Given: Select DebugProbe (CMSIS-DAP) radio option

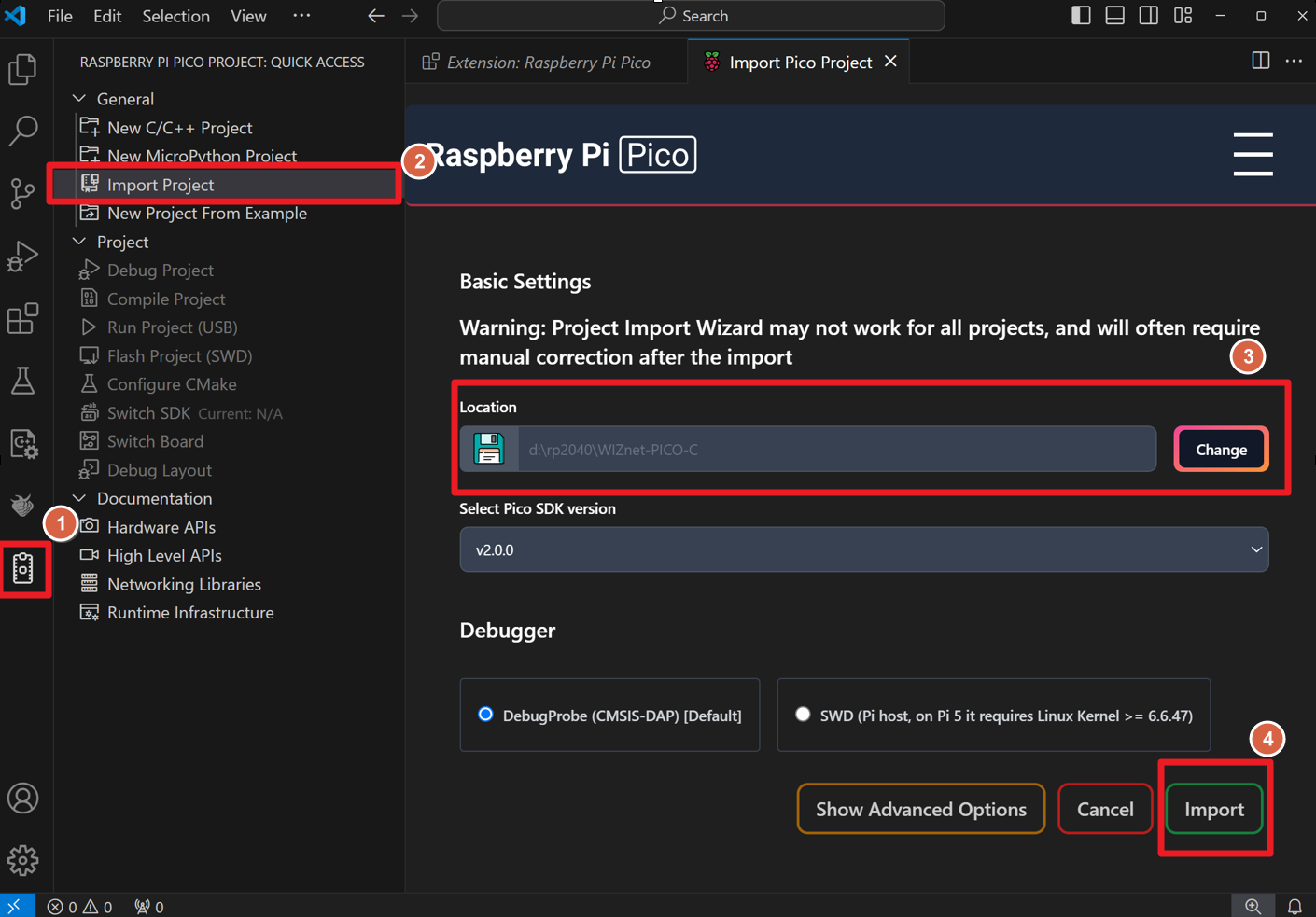Looking at the screenshot, I should pyautogui.click(x=485, y=715).
